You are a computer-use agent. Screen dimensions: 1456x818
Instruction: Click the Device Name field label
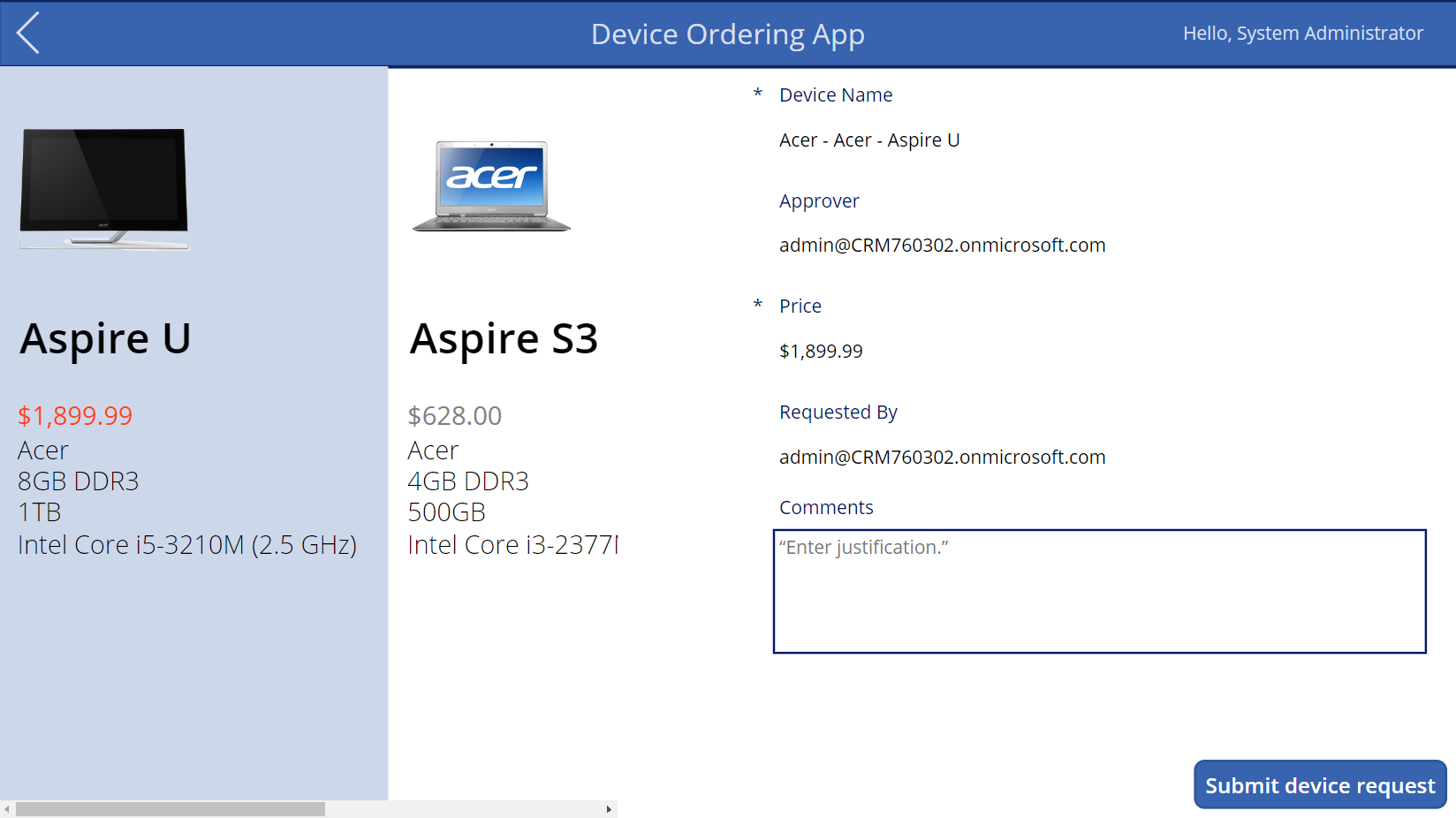836,95
